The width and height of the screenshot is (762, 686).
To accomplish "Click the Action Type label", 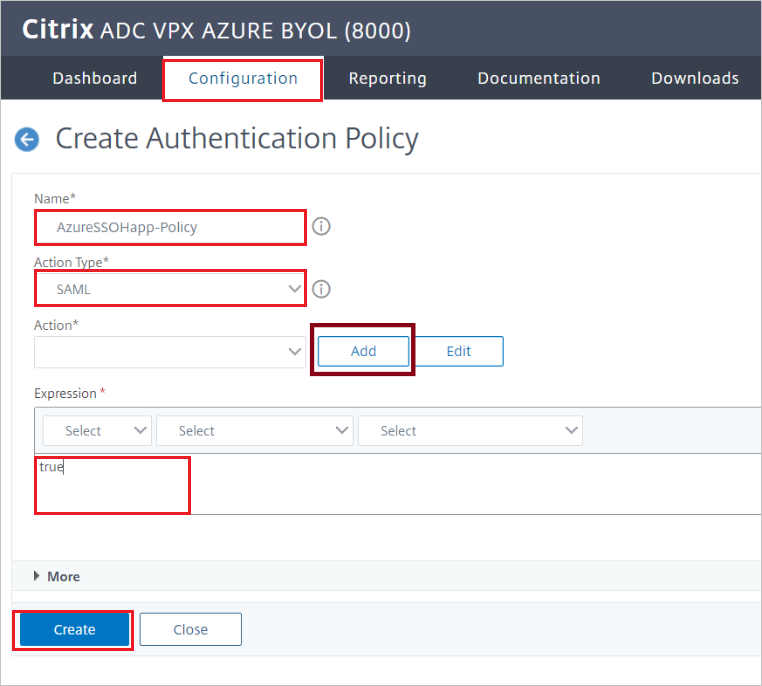I will 71,262.
